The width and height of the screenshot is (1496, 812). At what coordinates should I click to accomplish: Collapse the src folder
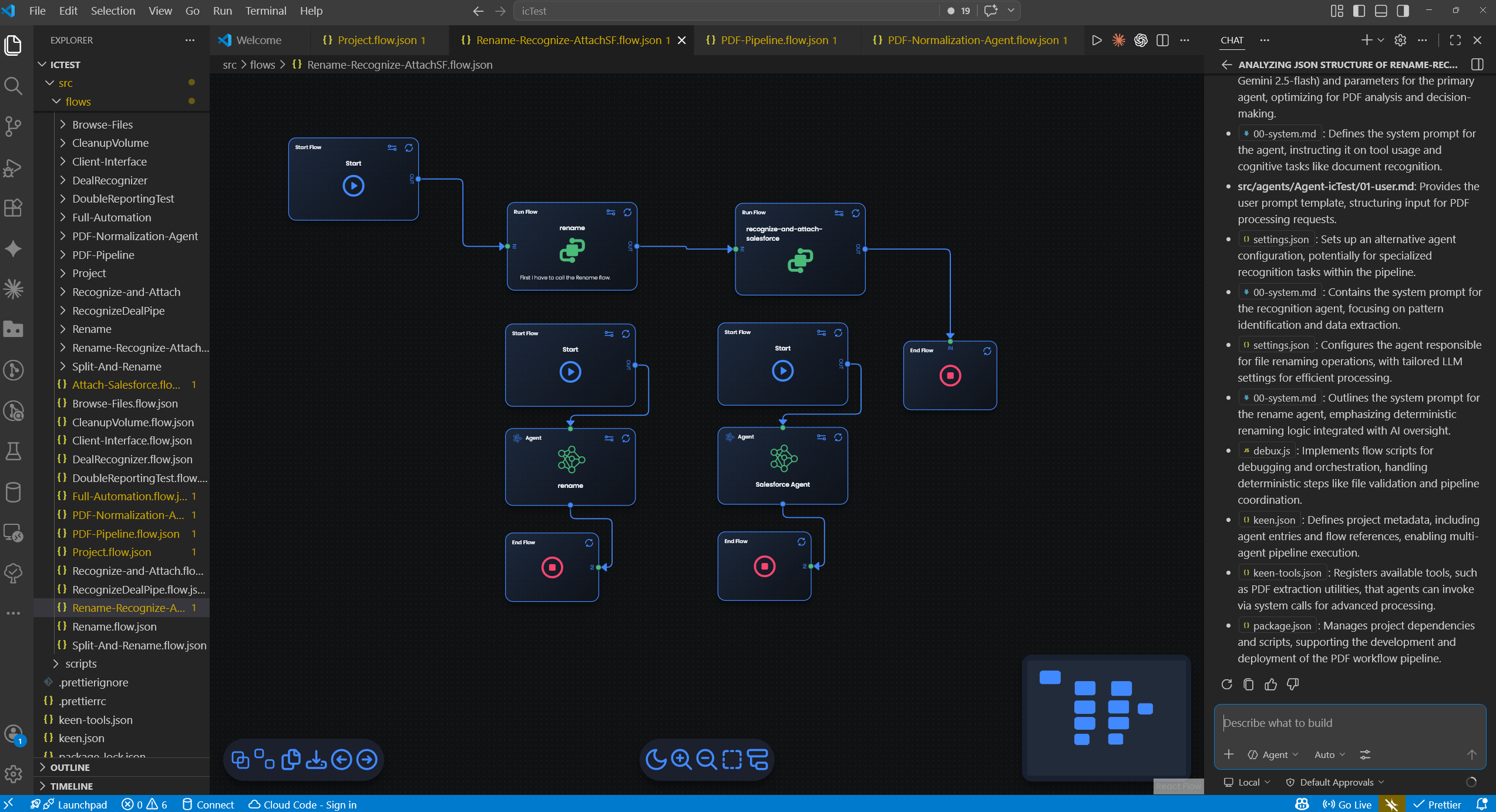click(51, 83)
